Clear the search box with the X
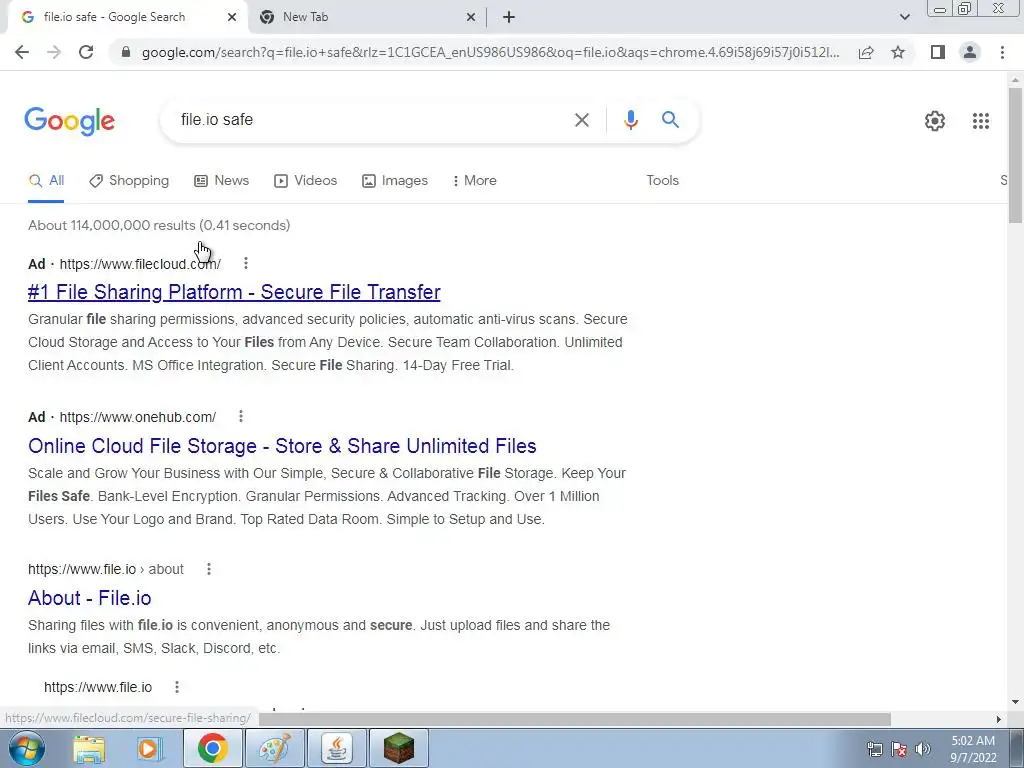 pyautogui.click(x=581, y=120)
